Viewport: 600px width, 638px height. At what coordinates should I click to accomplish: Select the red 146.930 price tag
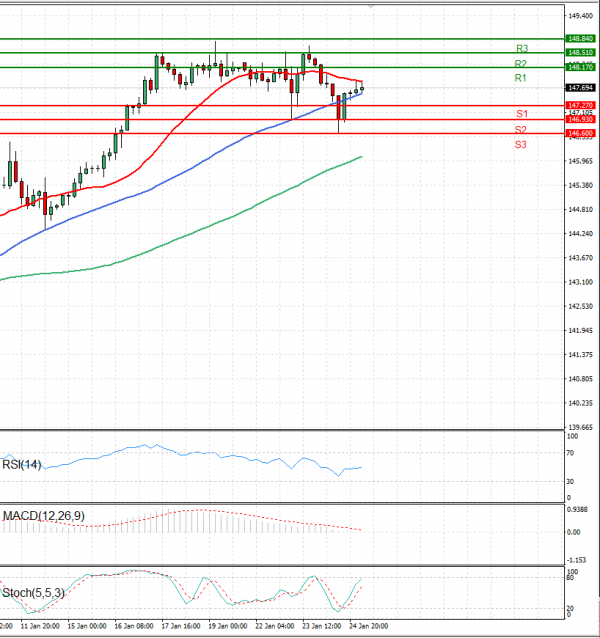tap(580, 119)
